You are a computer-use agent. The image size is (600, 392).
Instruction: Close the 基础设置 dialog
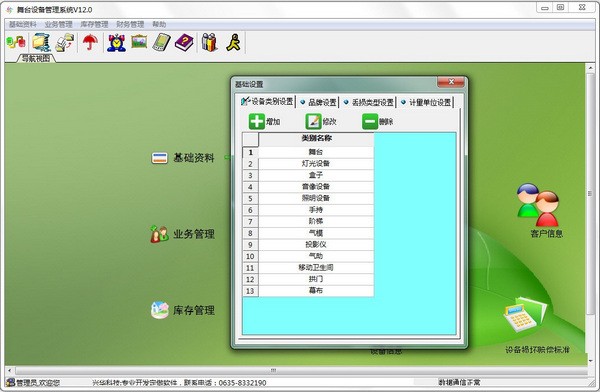(451, 82)
